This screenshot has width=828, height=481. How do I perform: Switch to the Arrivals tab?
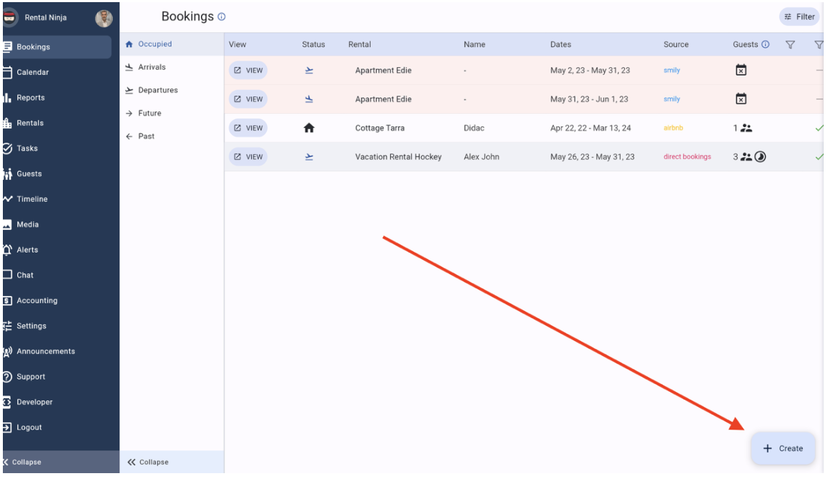151,67
